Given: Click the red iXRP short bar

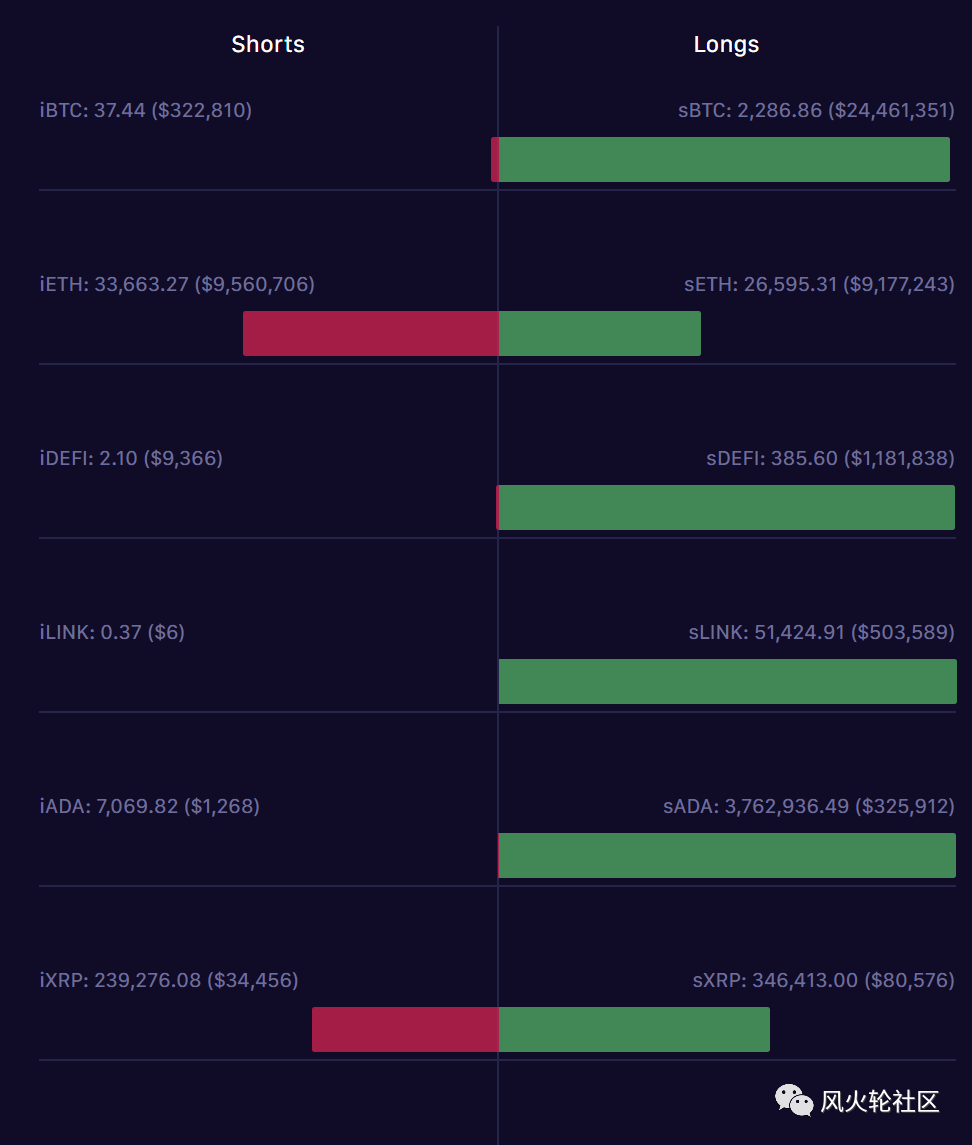Looking at the screenshot, I should [x=405, y=1030].
